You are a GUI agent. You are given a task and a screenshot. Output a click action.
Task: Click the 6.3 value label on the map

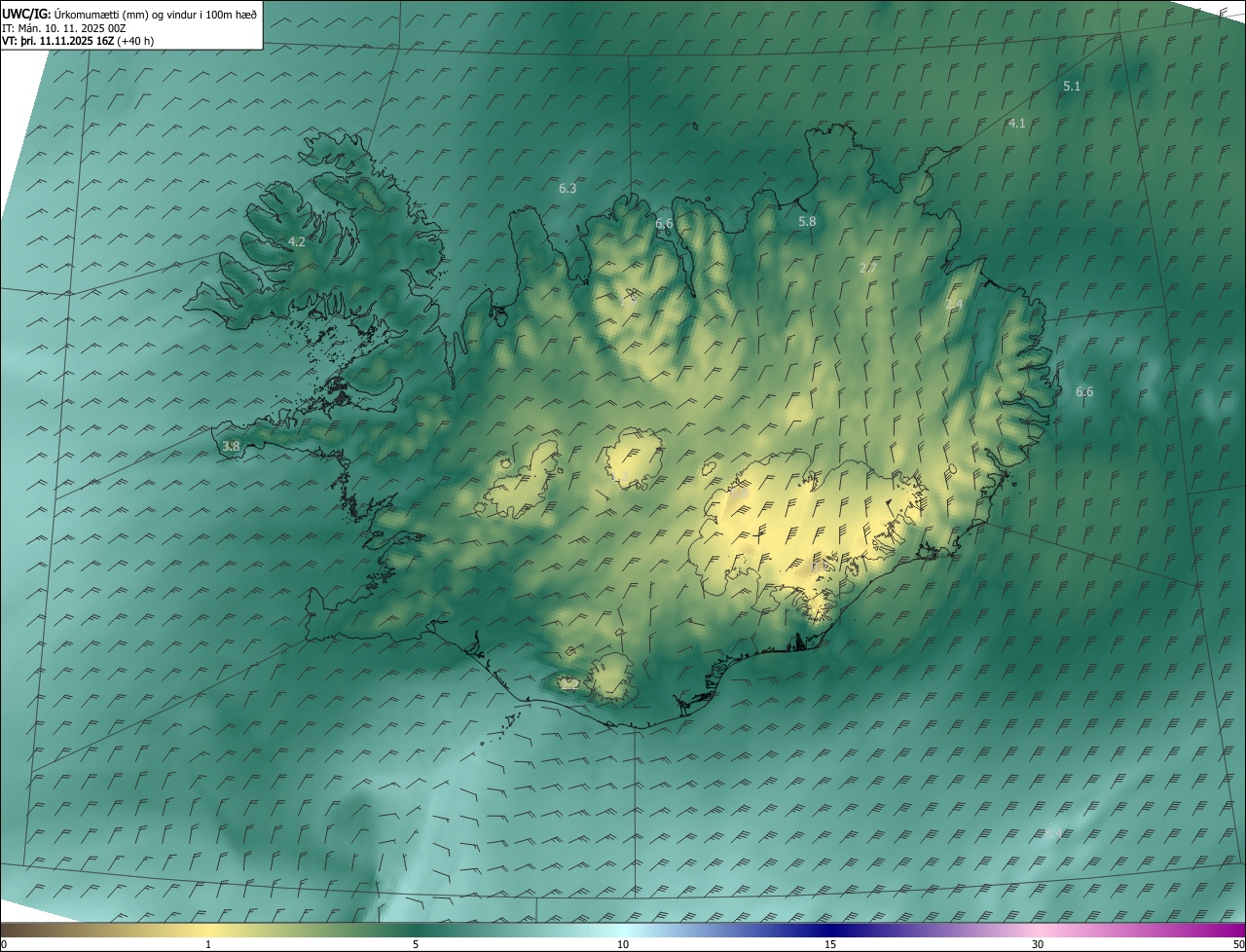click(x=568, y=189)
